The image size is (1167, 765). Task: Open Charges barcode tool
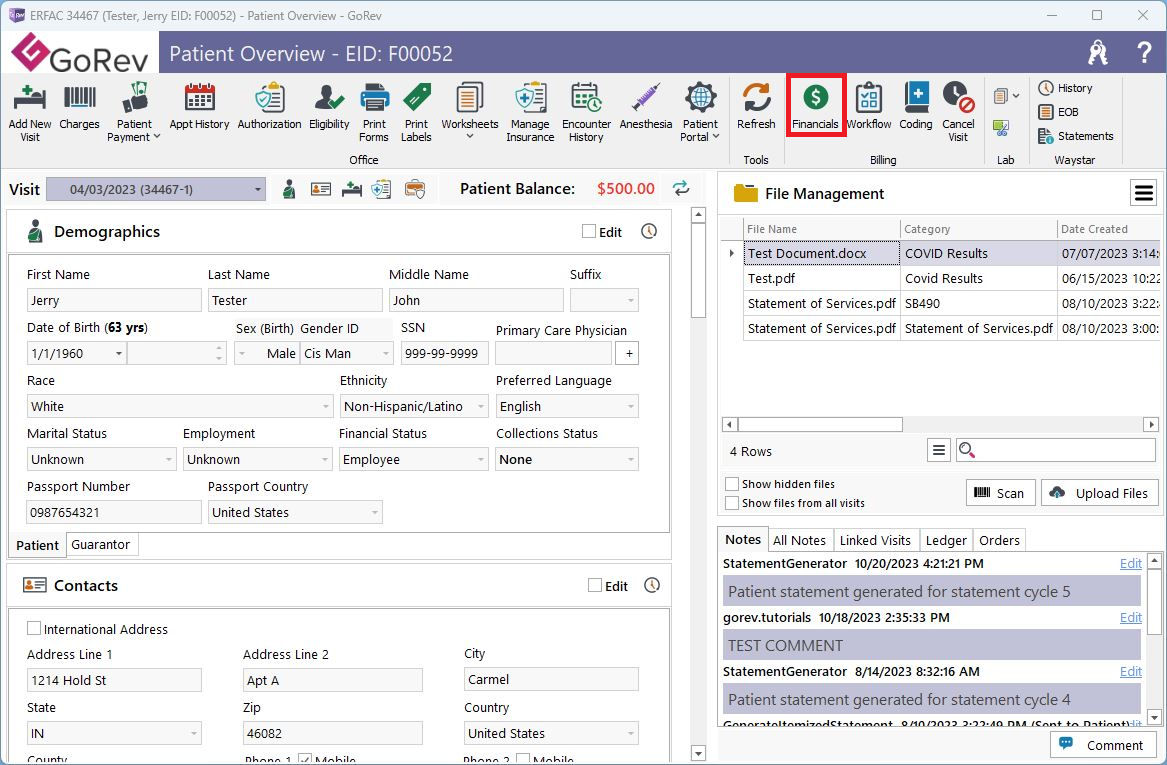pyautogui.click(x=80, y=105)
